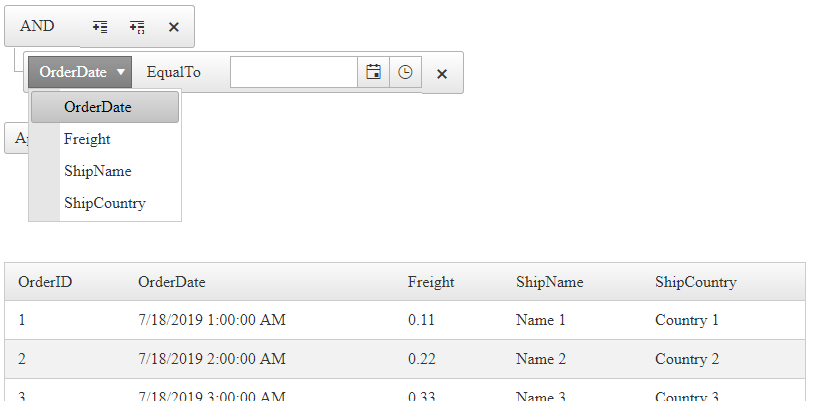Select the Name 1 grid cell

point(541,320)
